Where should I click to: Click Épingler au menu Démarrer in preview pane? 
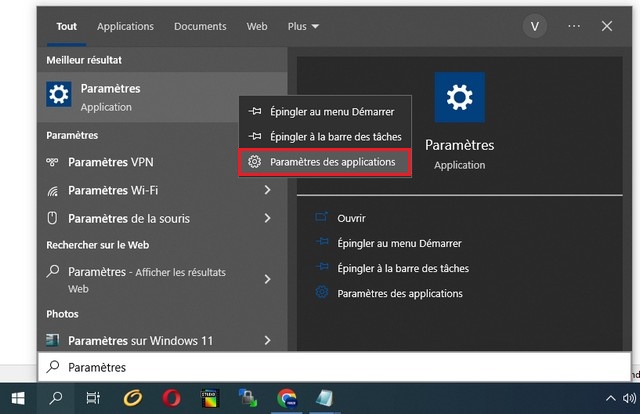click(x=399, y=243)
